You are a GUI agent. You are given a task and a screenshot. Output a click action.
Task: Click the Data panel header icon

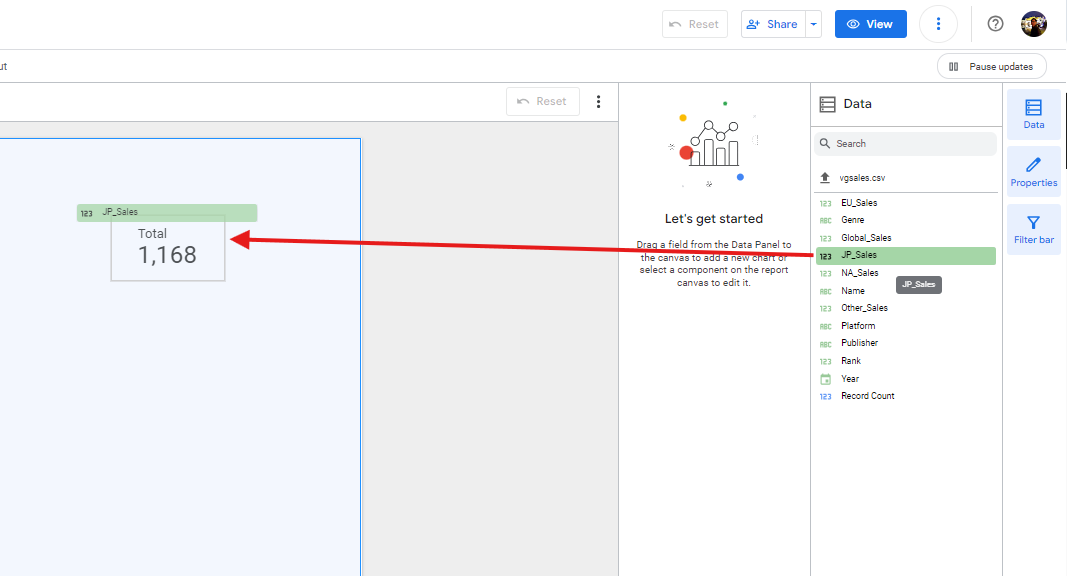827,104
